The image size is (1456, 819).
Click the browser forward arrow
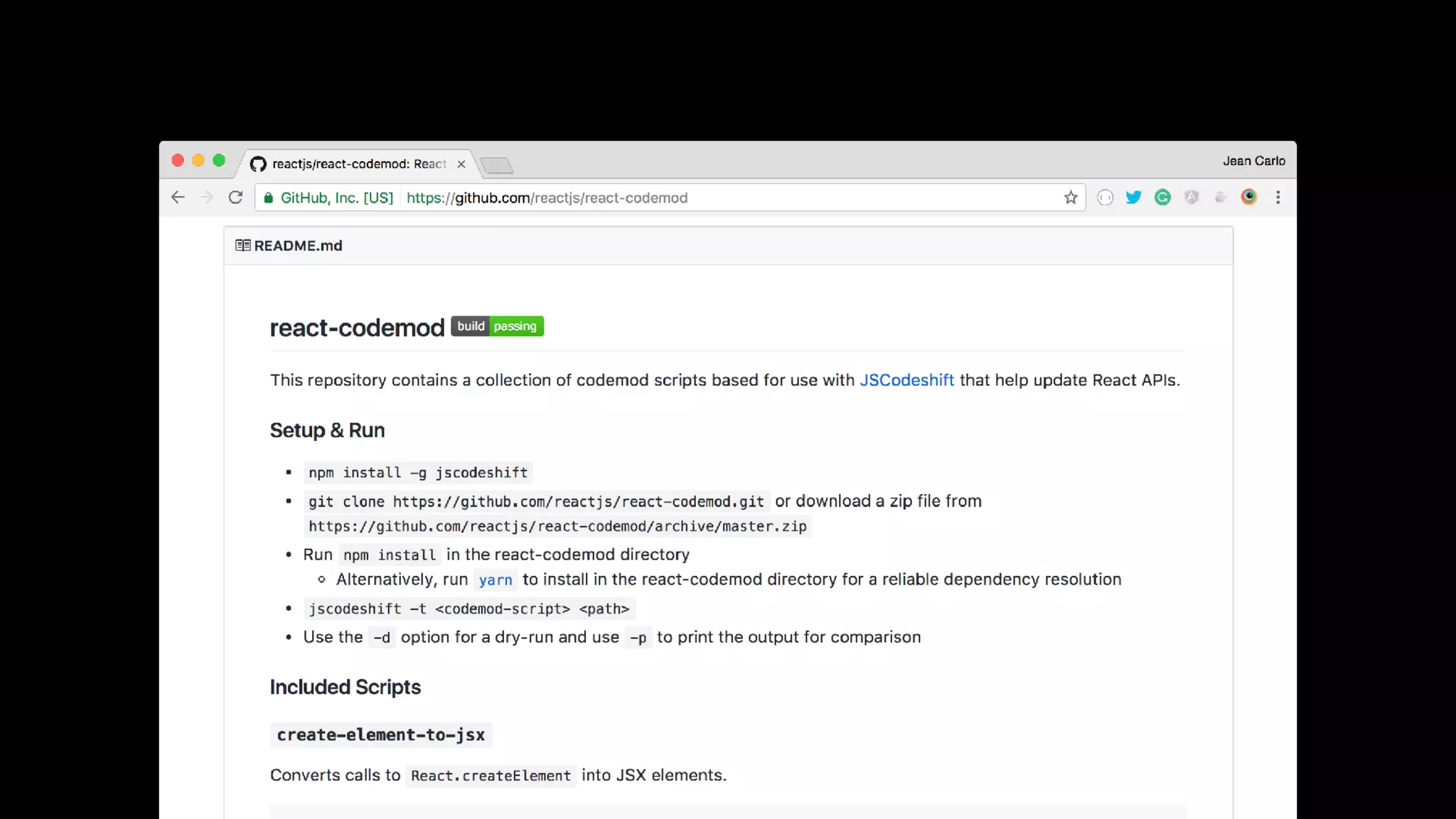pos(207,198)
